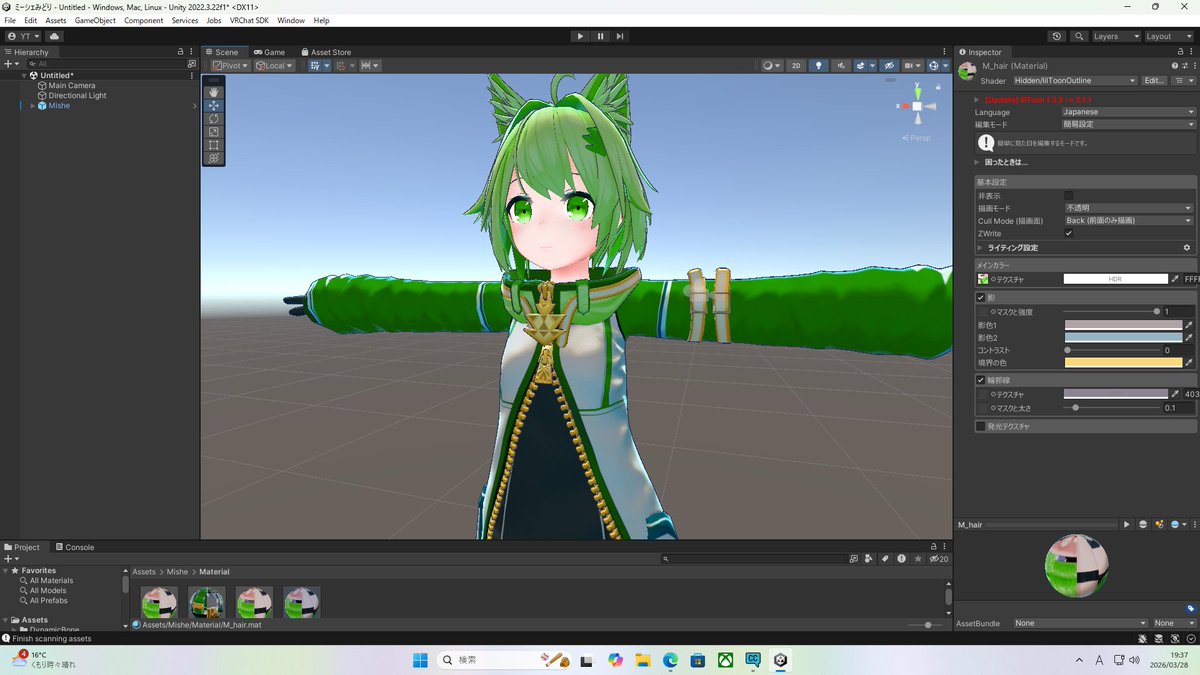Toggle the 非表示 checkbox
The height and width of the screenshot is (675, 1200).
[1068, 196]
